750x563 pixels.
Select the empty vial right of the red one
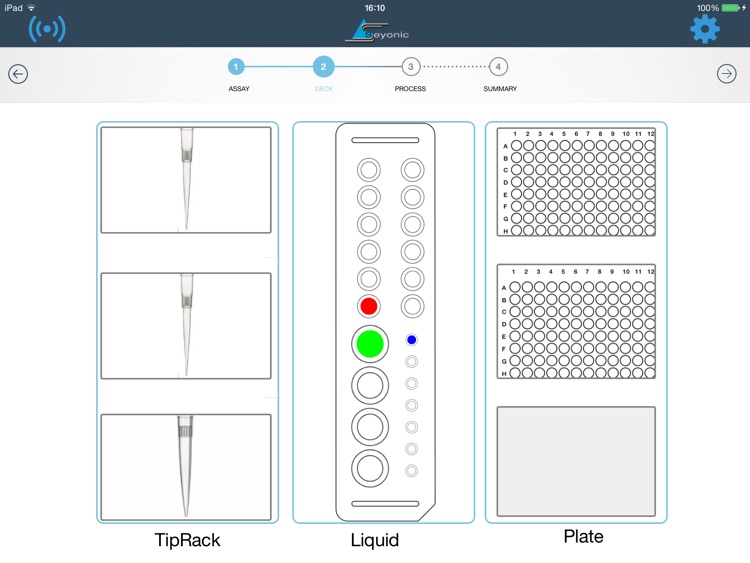point(412,306)
